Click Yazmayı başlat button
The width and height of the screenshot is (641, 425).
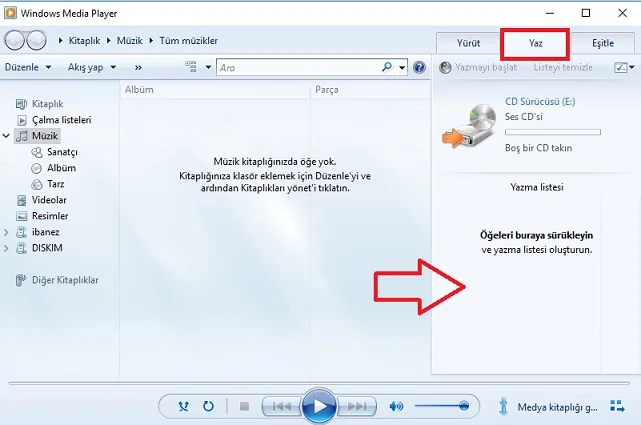478,67
